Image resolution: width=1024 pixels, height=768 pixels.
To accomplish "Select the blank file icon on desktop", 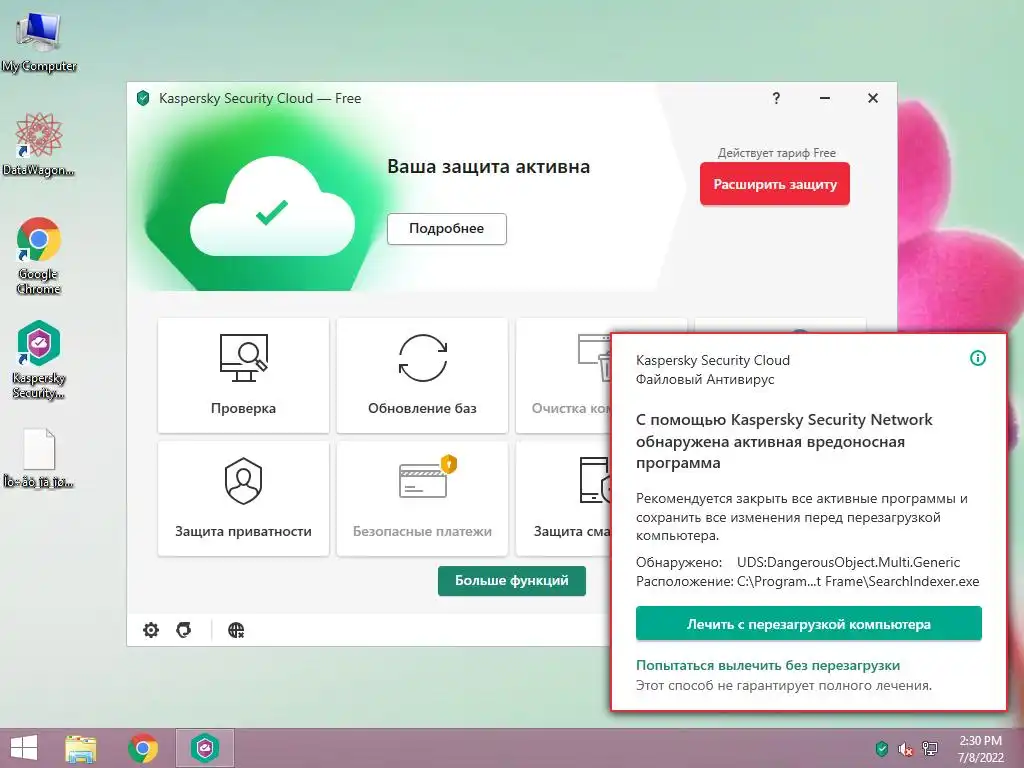I will [39, 458].
